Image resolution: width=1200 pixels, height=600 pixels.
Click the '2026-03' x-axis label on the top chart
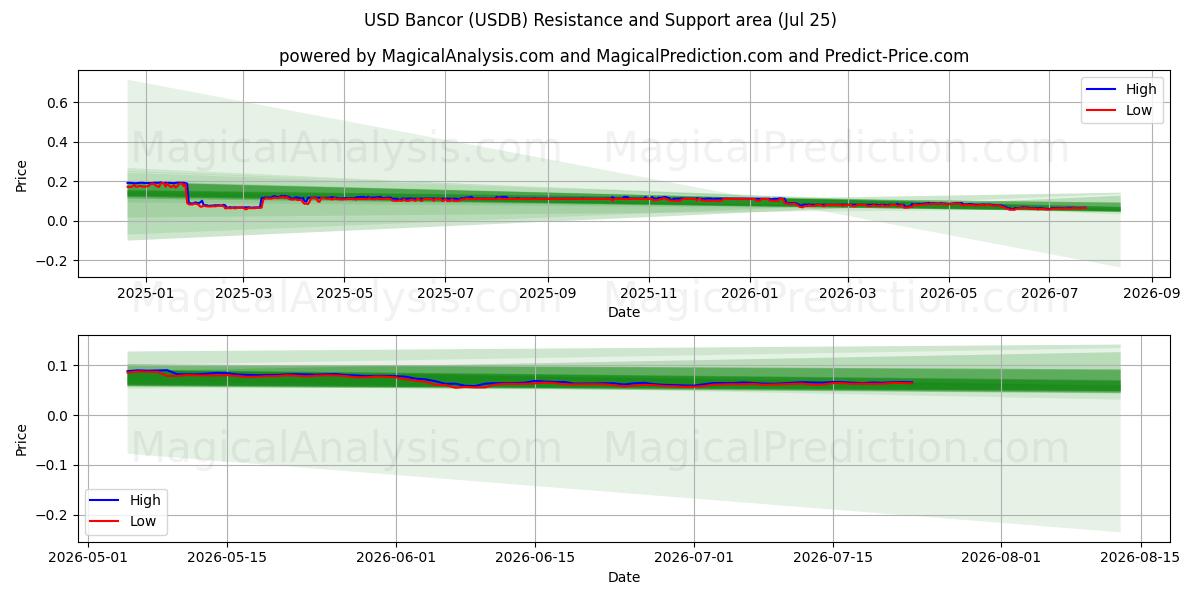click(x=847, y=295)
